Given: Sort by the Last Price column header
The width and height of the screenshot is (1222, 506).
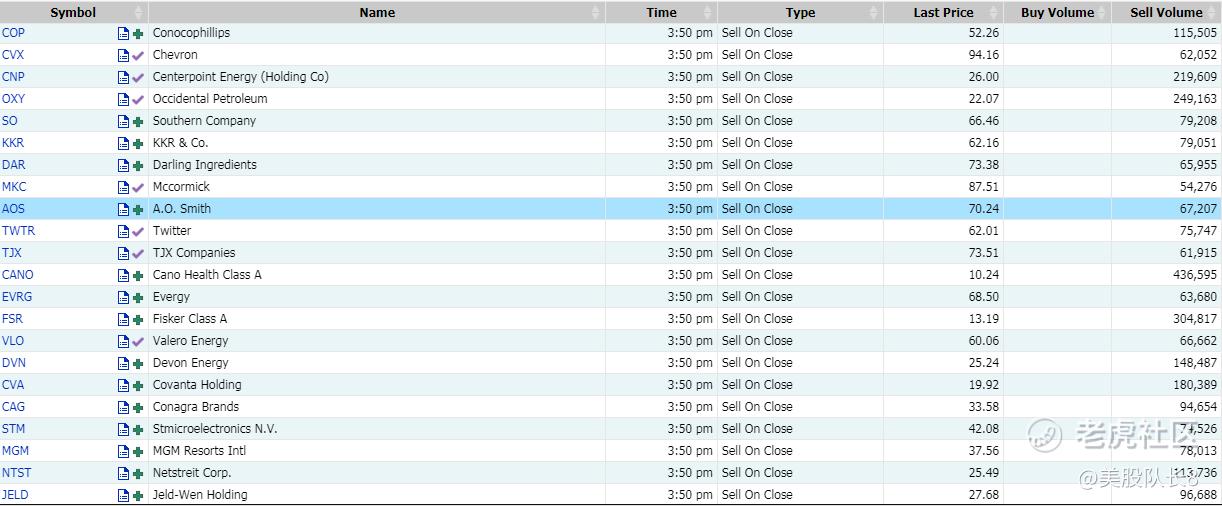Looking at the screenshot, I should [943, 12].
